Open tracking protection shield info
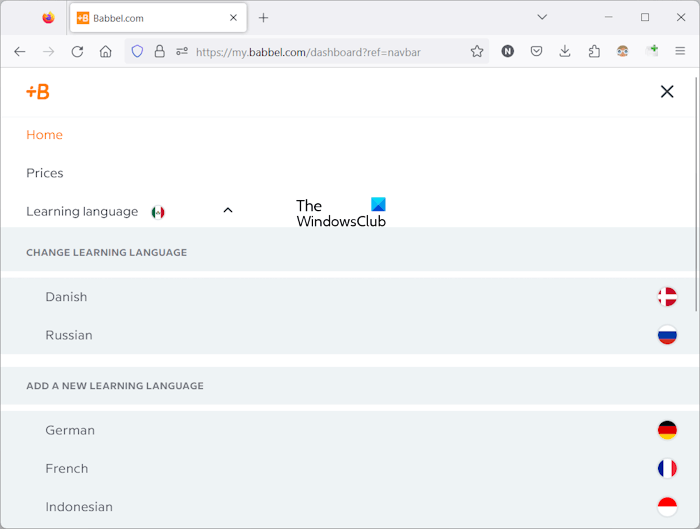700x529 pixels. pos(137,52)
